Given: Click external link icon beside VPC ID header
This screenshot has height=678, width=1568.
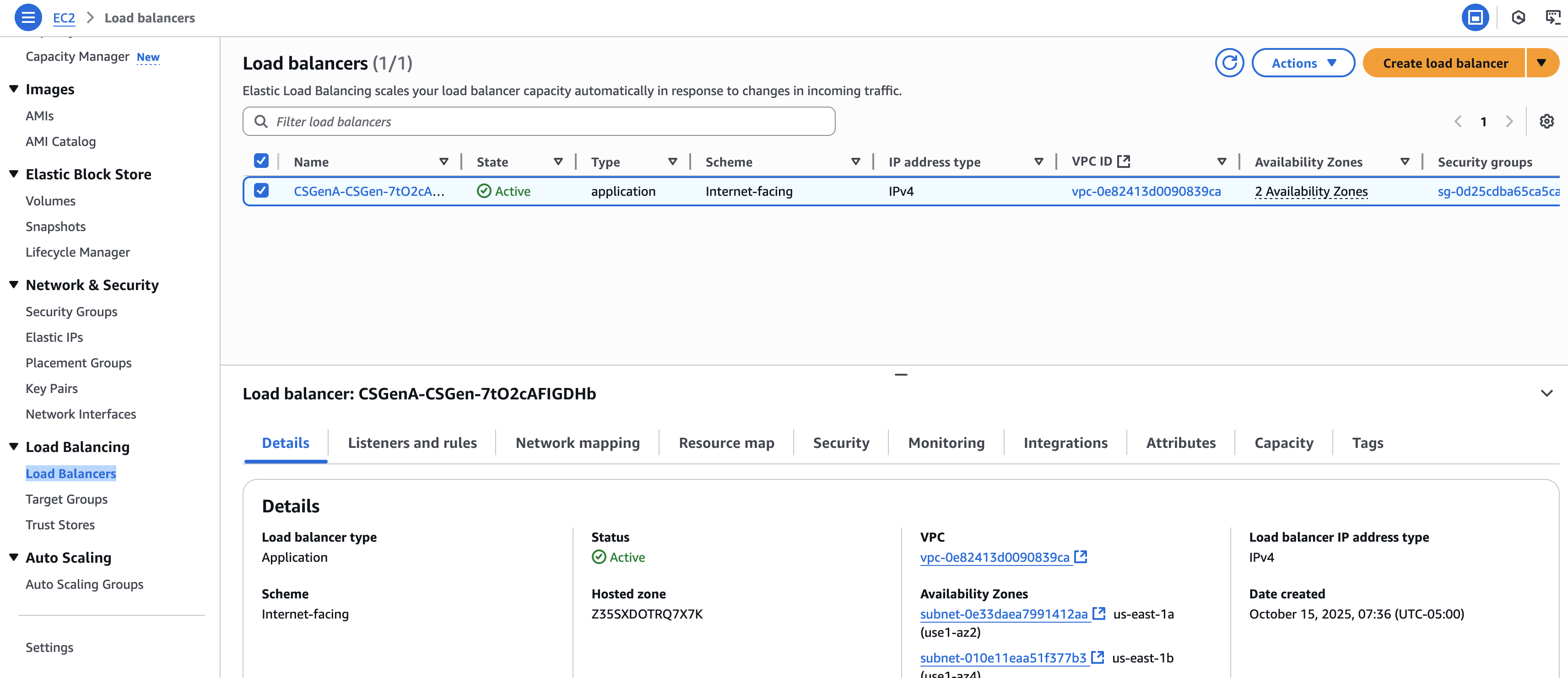Looking at the screenshot, I should (1124, 161).
